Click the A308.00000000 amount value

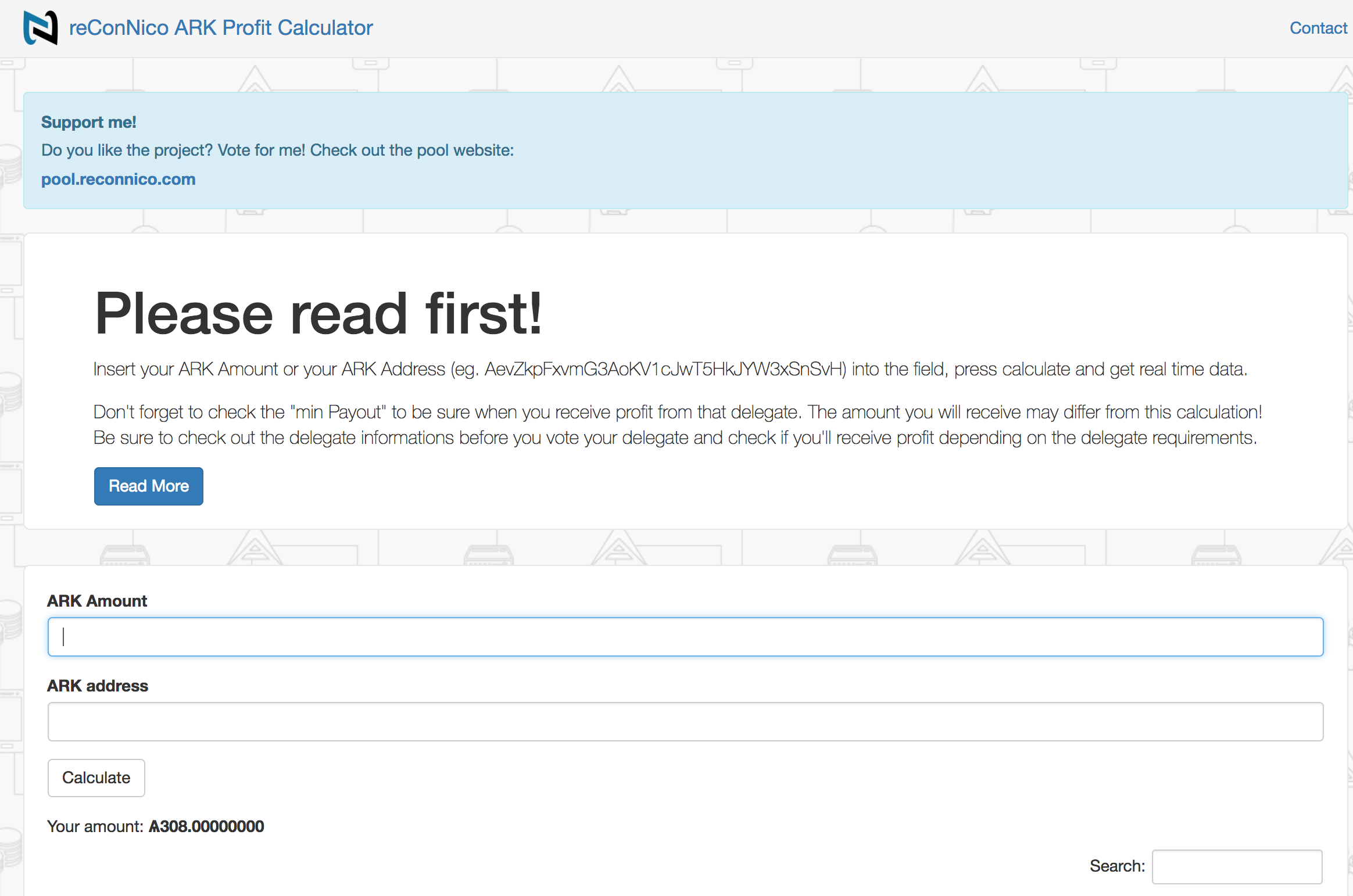206,826
